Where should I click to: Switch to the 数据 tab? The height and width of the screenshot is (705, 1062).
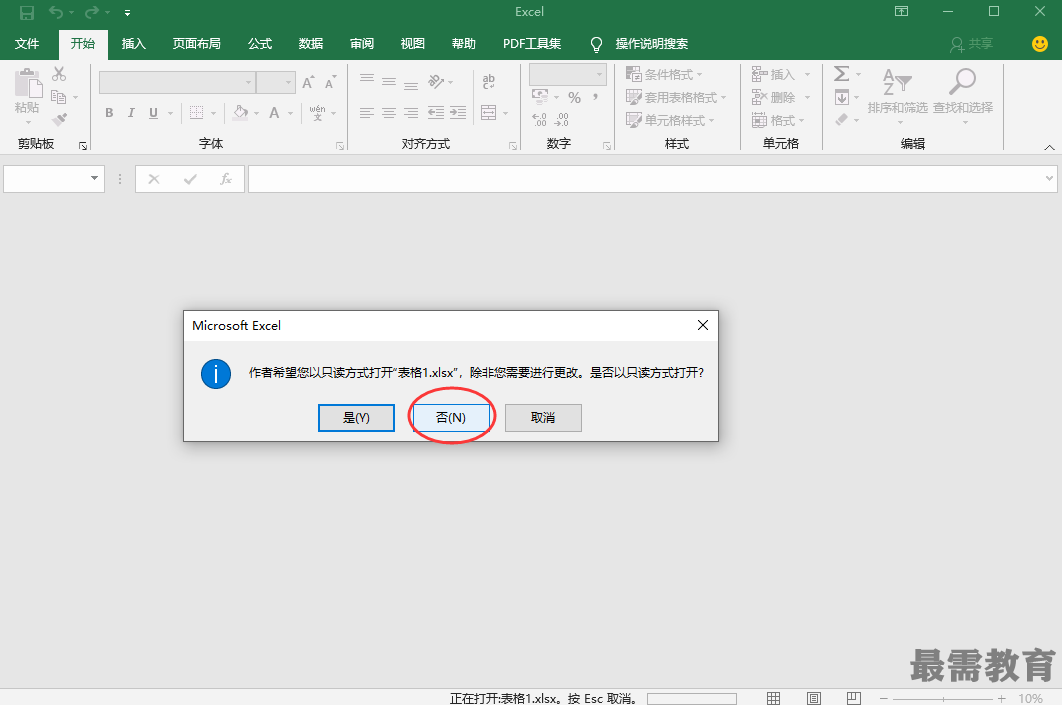(311, 44)
